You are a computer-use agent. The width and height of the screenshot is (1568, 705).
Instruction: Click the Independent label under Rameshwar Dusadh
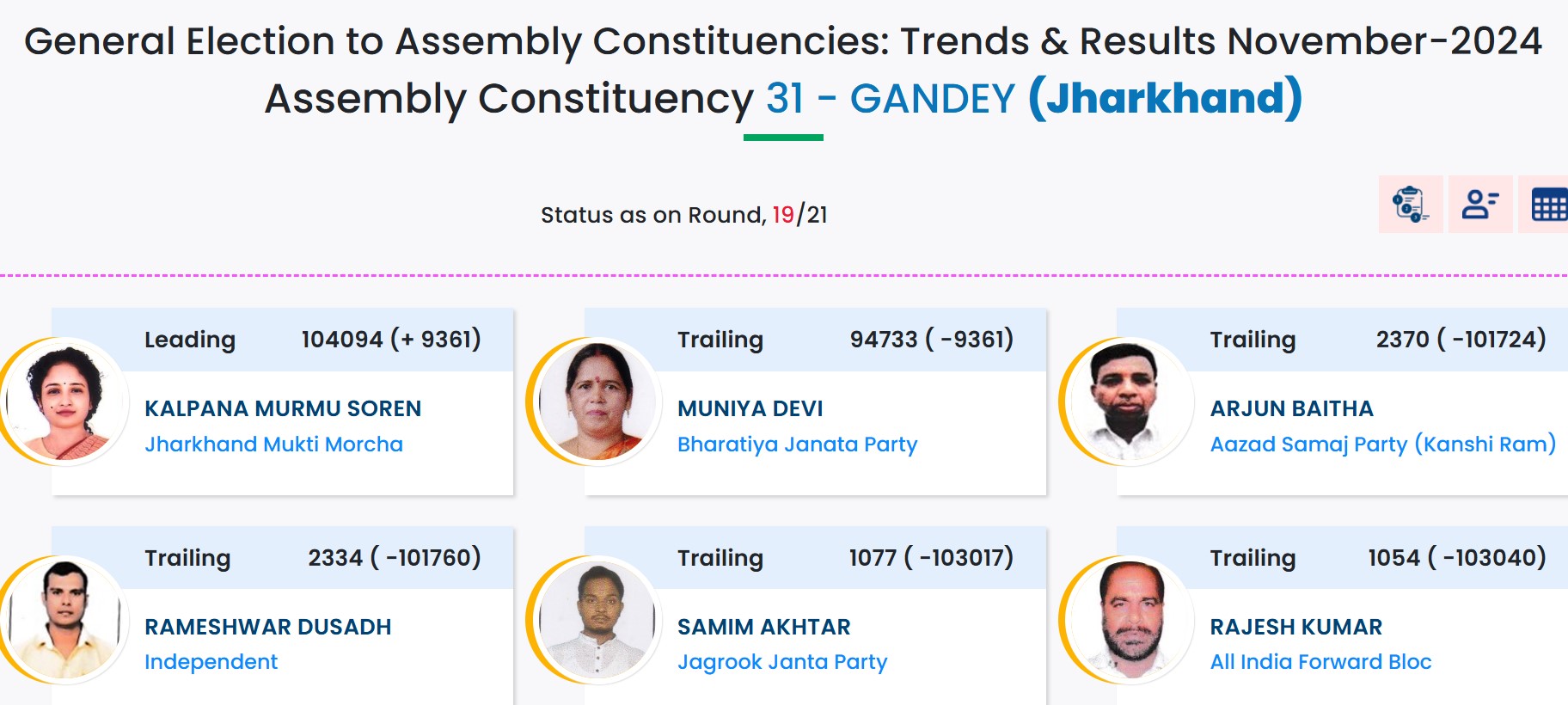point(211,662)
